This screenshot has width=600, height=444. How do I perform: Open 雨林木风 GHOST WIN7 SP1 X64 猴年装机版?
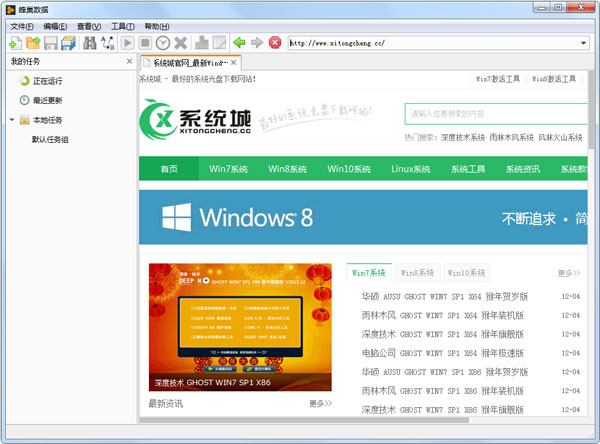(x=442, y=315)
